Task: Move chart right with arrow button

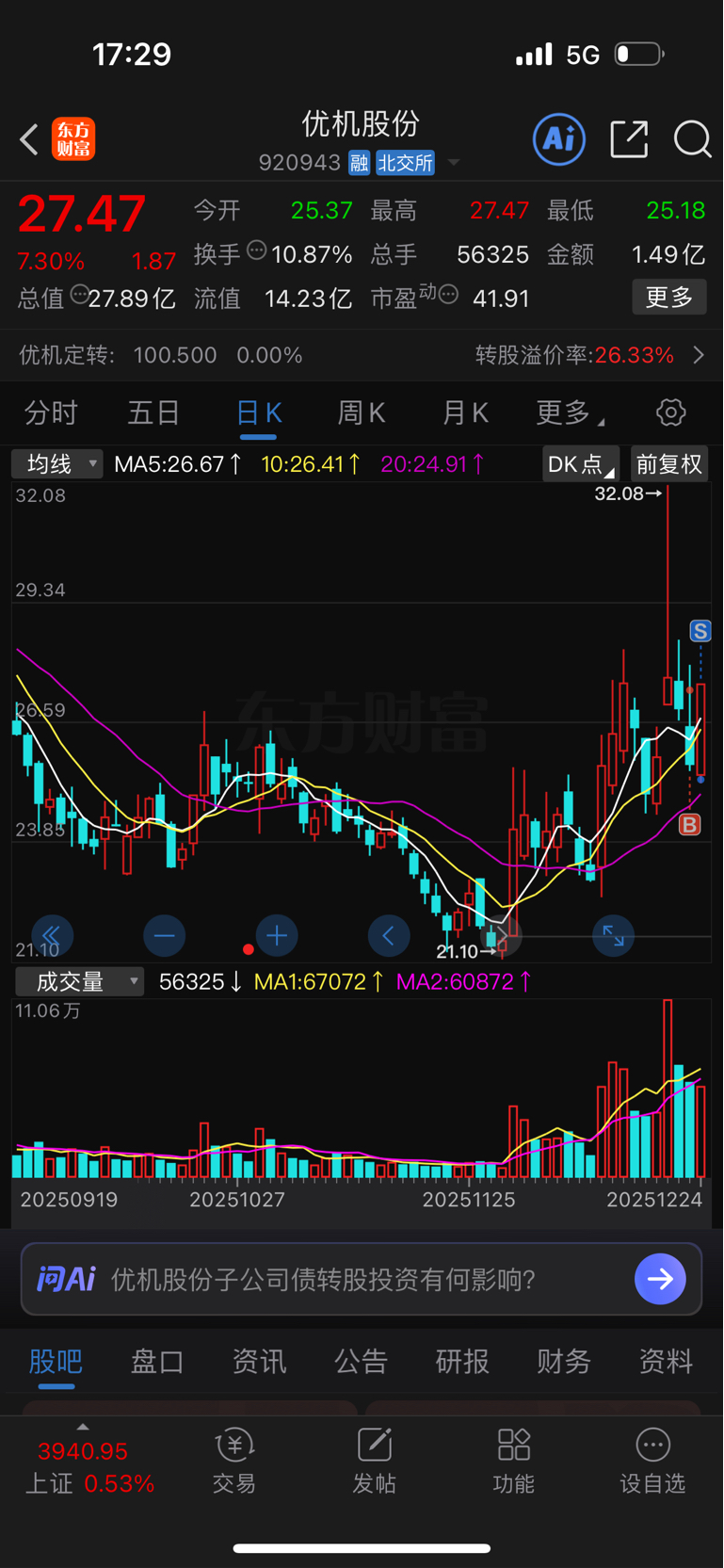Action: point(500,935)
